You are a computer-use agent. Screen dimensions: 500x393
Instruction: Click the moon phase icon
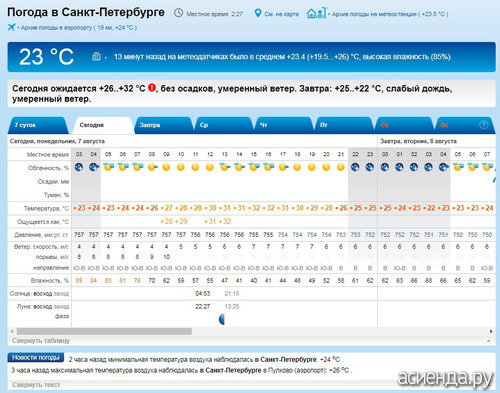pyautogui.click(x=222, y=319)
